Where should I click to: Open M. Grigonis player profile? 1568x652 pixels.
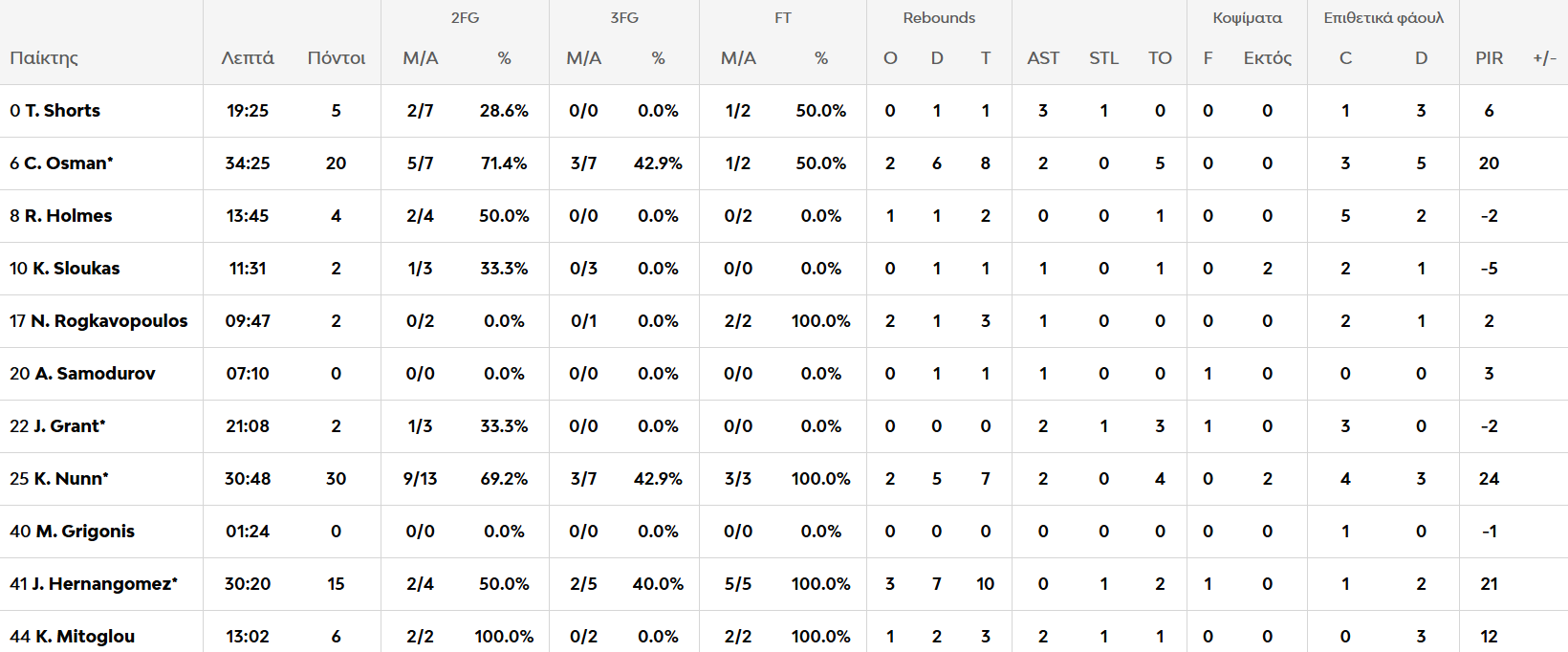coord(85,532)
